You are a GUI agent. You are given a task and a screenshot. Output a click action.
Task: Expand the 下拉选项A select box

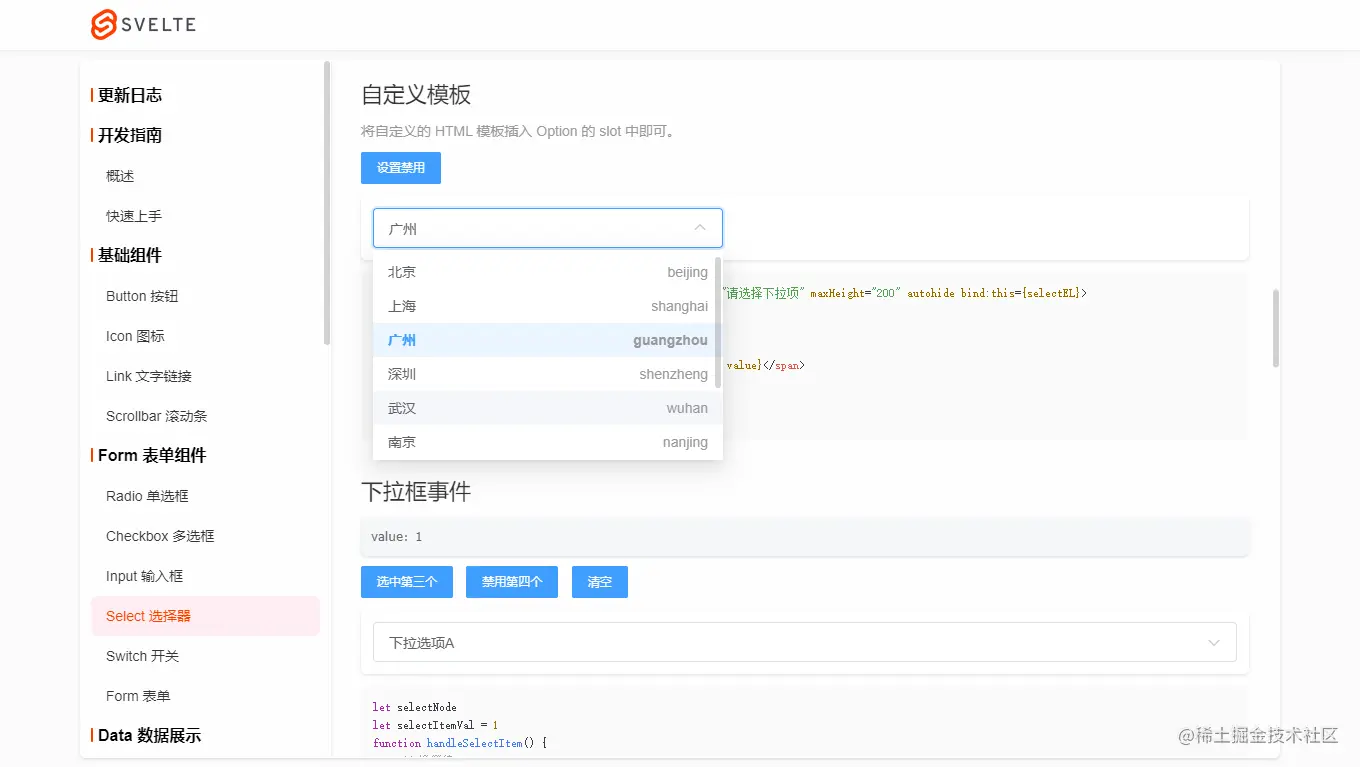(805, 642)
